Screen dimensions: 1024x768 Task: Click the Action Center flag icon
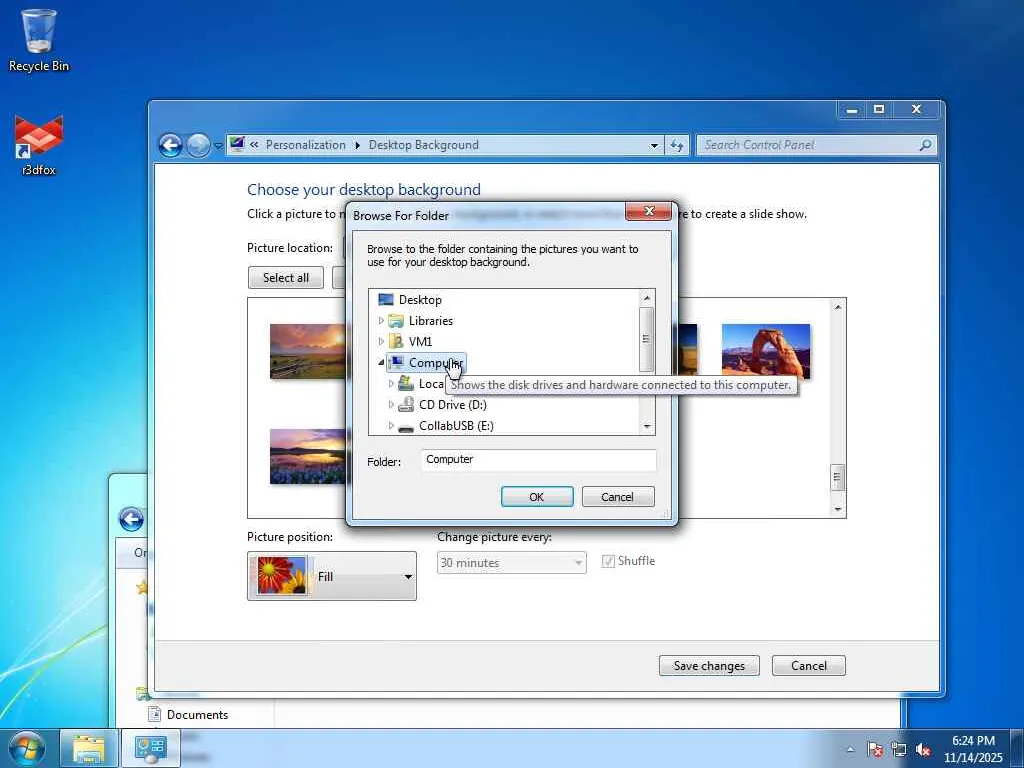[x=875, y=749]
